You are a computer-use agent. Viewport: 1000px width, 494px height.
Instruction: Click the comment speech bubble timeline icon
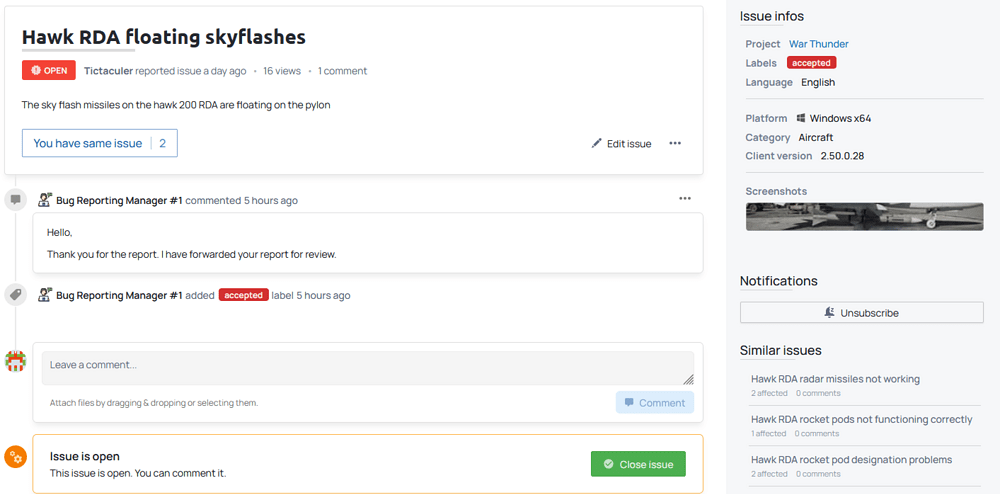pyautogui.click(x=15, y=200)
